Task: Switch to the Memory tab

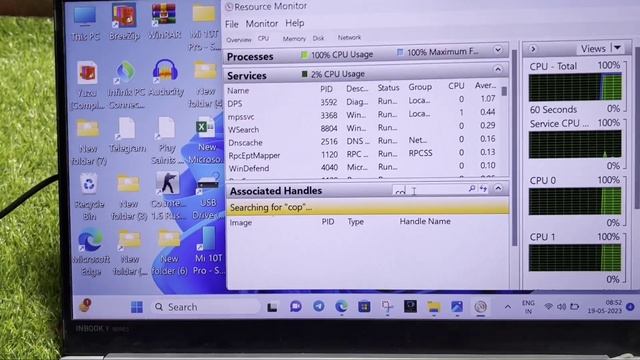Action: 294,38
